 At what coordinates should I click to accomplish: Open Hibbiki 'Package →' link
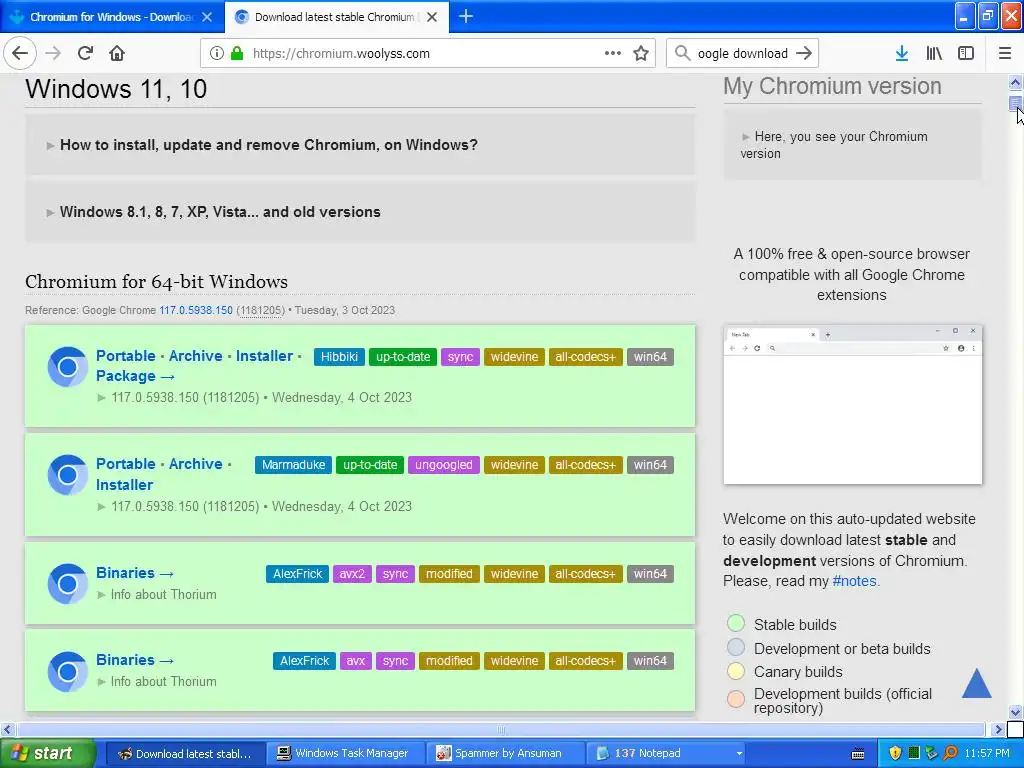tap(135, 376)
